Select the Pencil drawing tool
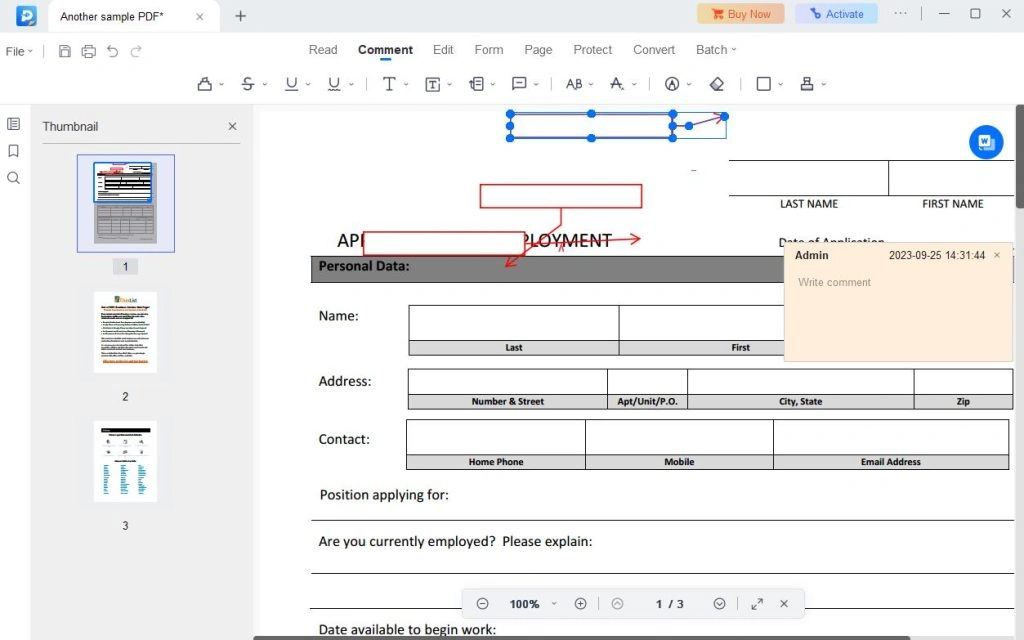The width and height of the screenshot is (1024, 640). click(672, 84)
